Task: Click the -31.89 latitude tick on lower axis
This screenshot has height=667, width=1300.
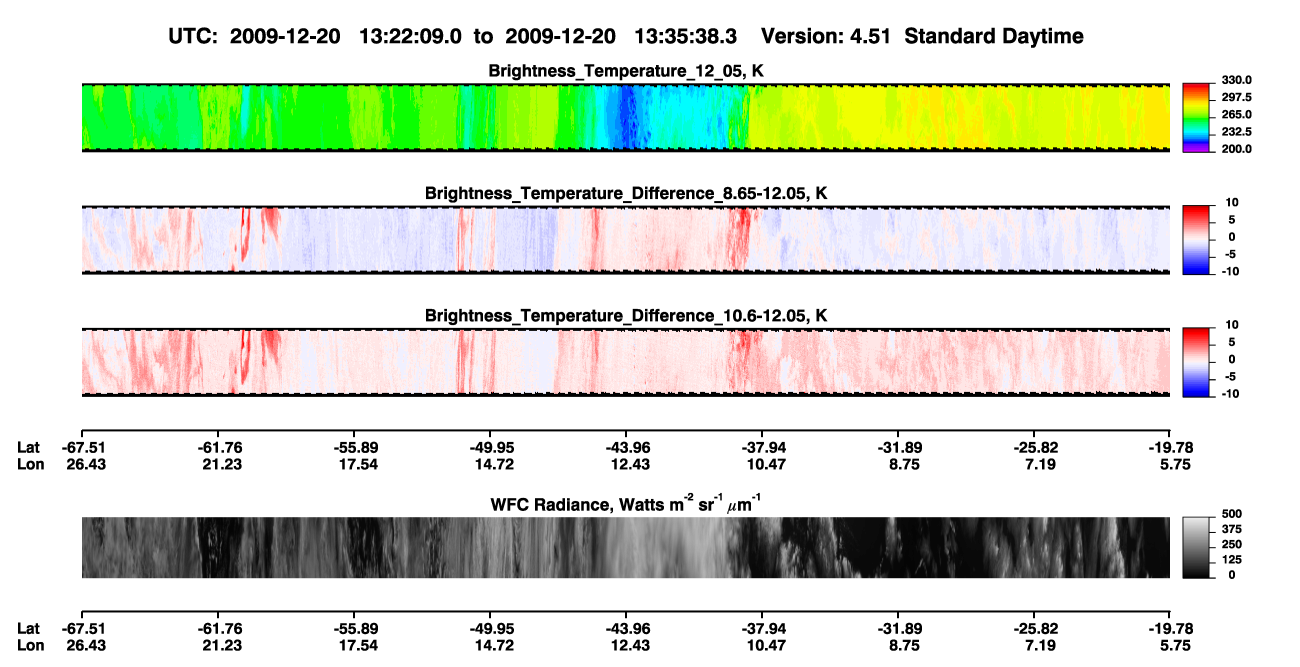Action: tap(898, 629)
